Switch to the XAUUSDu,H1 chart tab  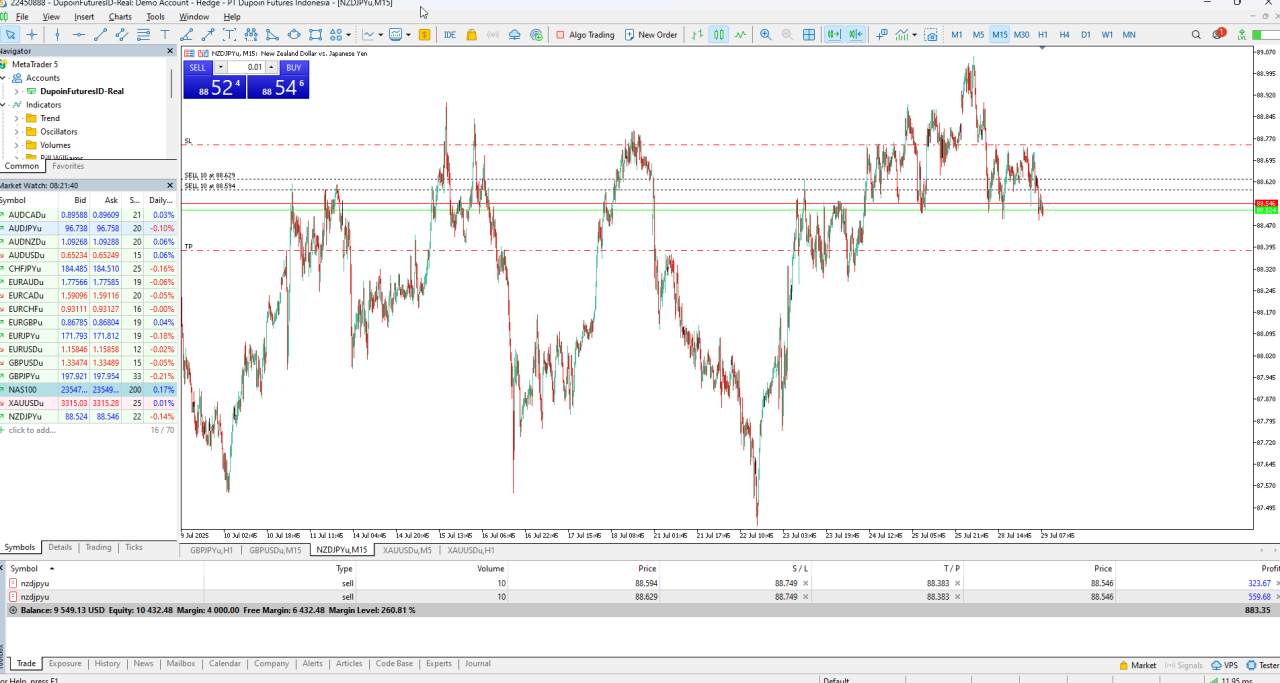point(471,550)
